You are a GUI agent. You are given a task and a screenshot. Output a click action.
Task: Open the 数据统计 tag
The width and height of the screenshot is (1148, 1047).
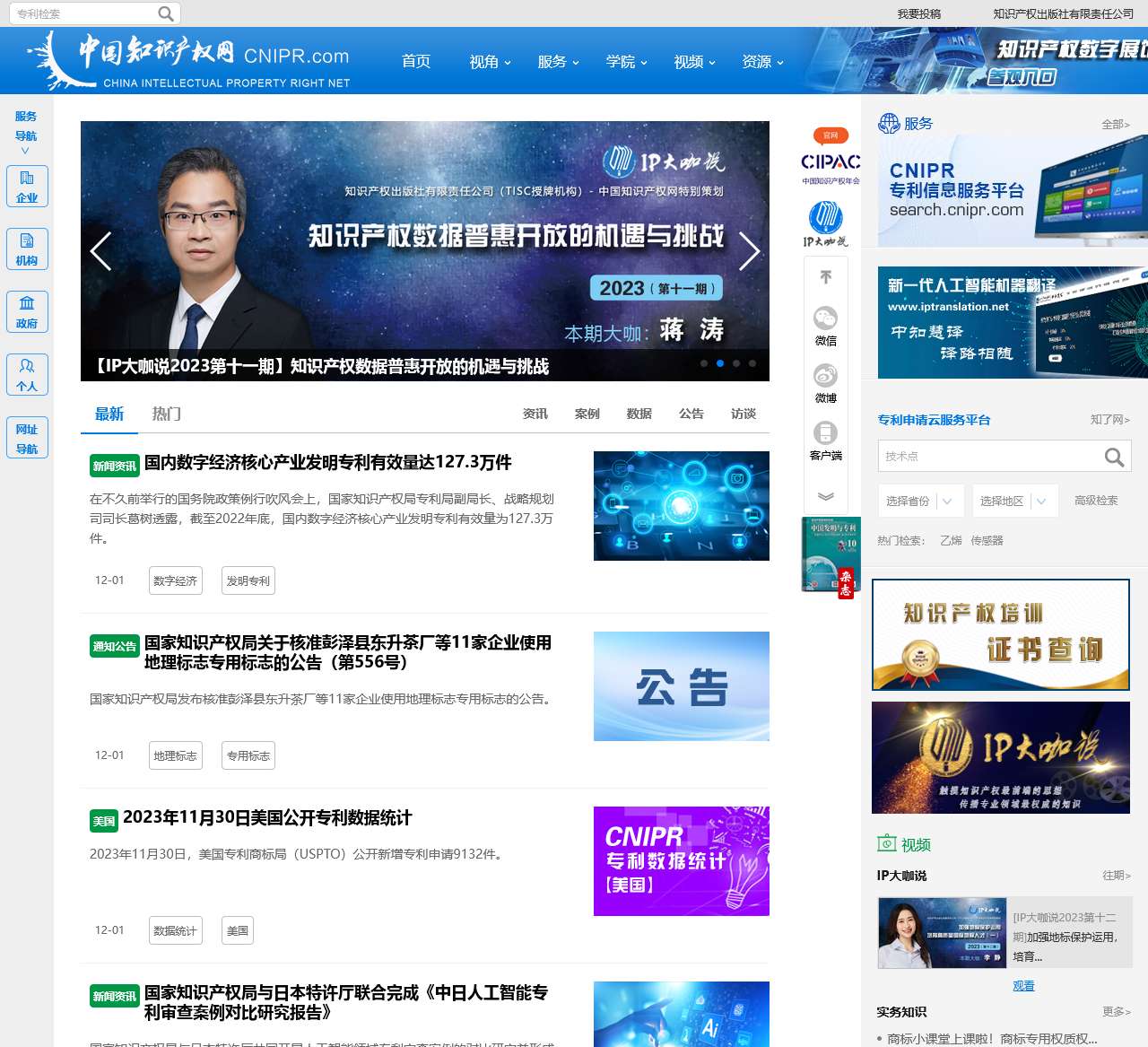(x=176, y=930)
